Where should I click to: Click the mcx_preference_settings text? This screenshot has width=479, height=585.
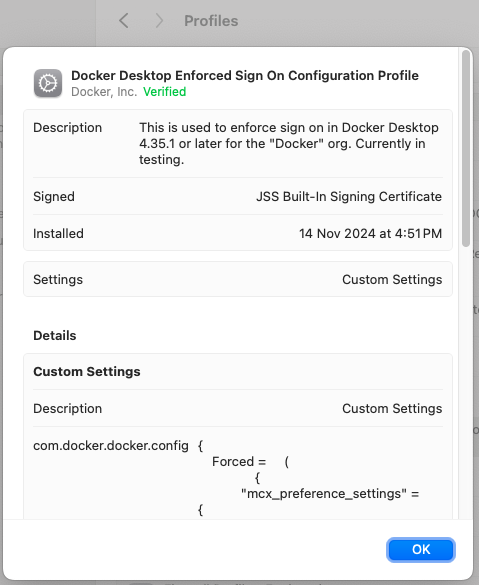coord(323,494)
